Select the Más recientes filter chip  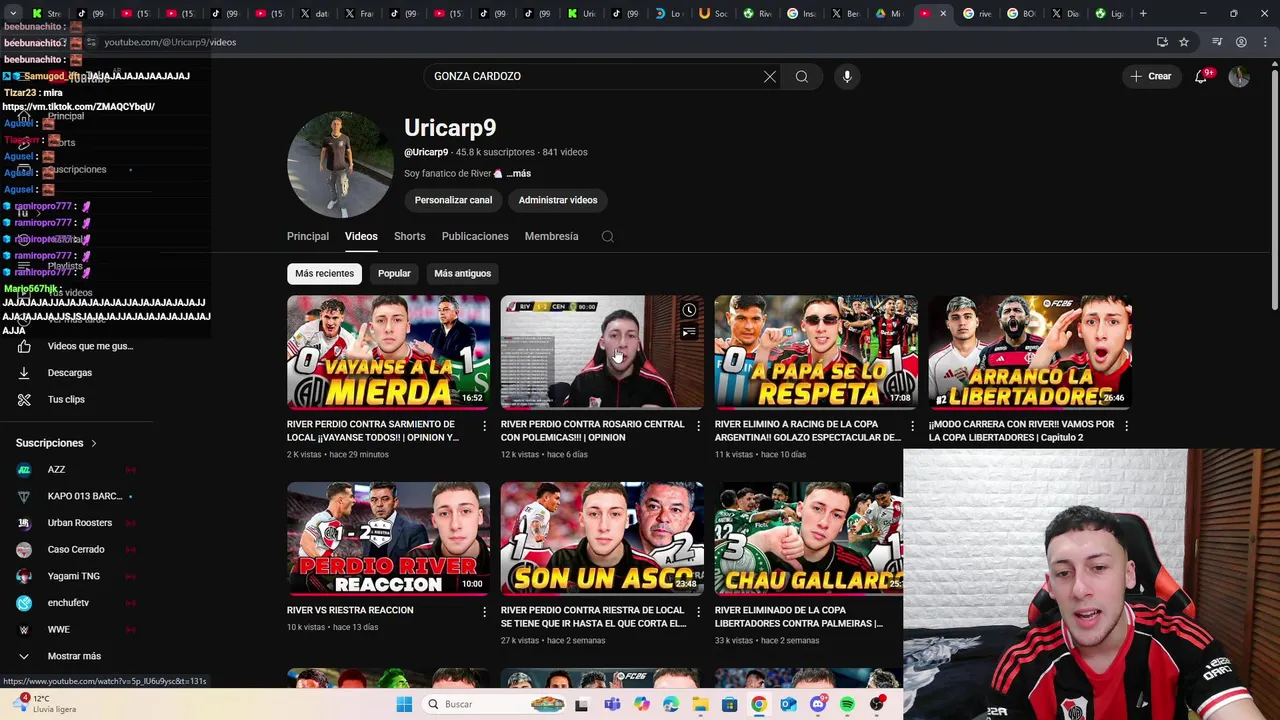tap(324, 273)
